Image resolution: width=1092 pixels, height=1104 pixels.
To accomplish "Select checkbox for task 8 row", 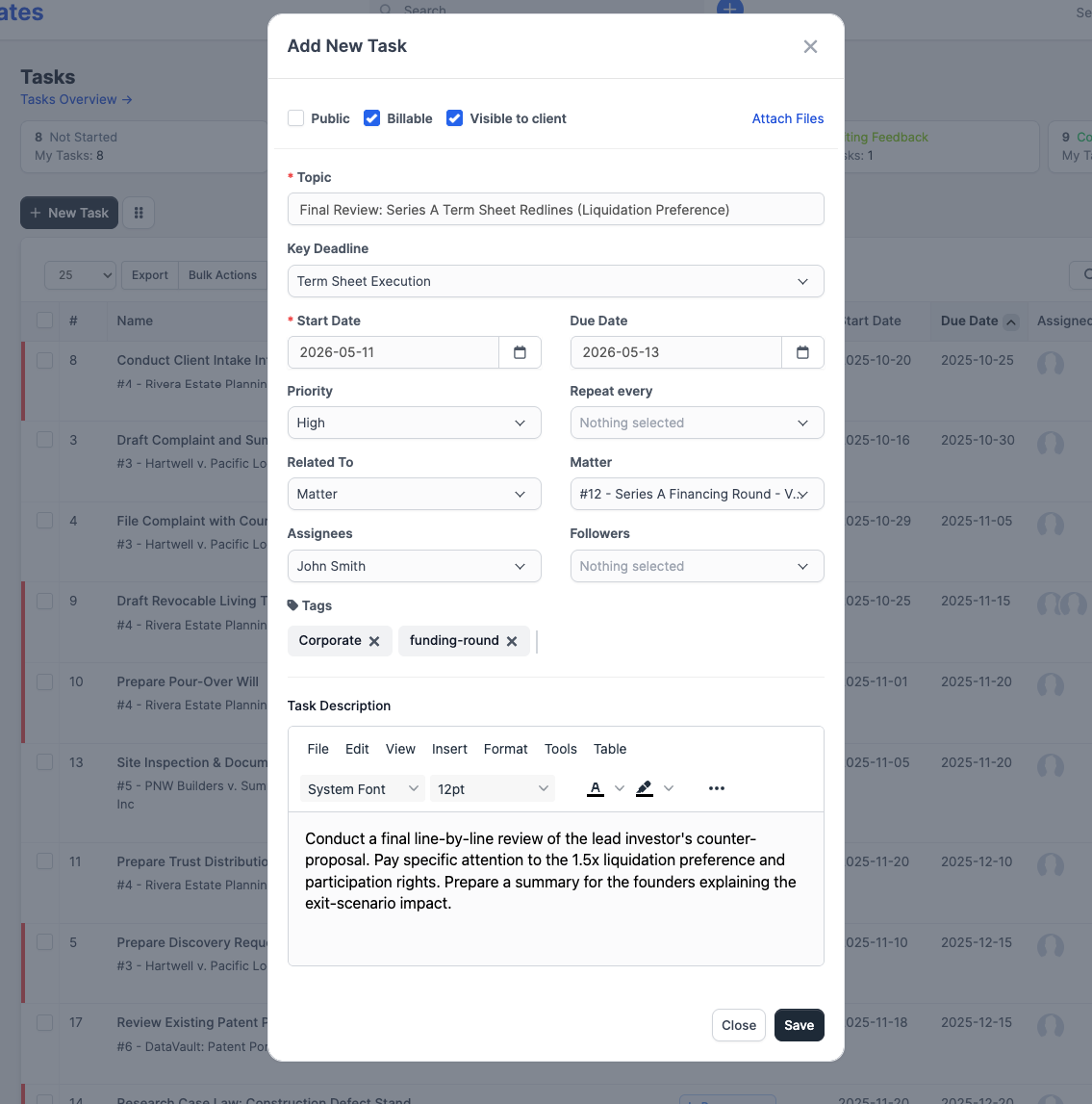I will pos(44,360).
